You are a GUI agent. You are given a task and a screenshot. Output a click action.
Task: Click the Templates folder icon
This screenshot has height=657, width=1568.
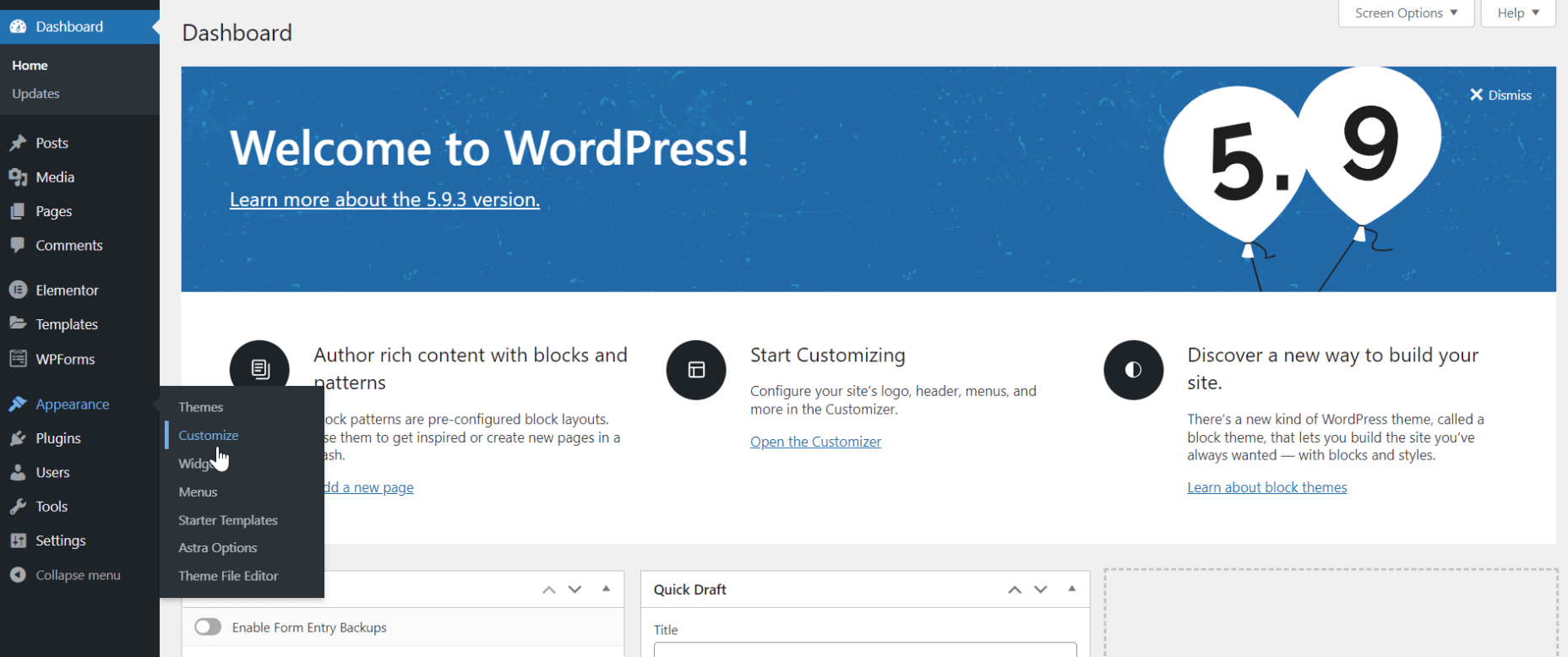(x=18, y=323)
